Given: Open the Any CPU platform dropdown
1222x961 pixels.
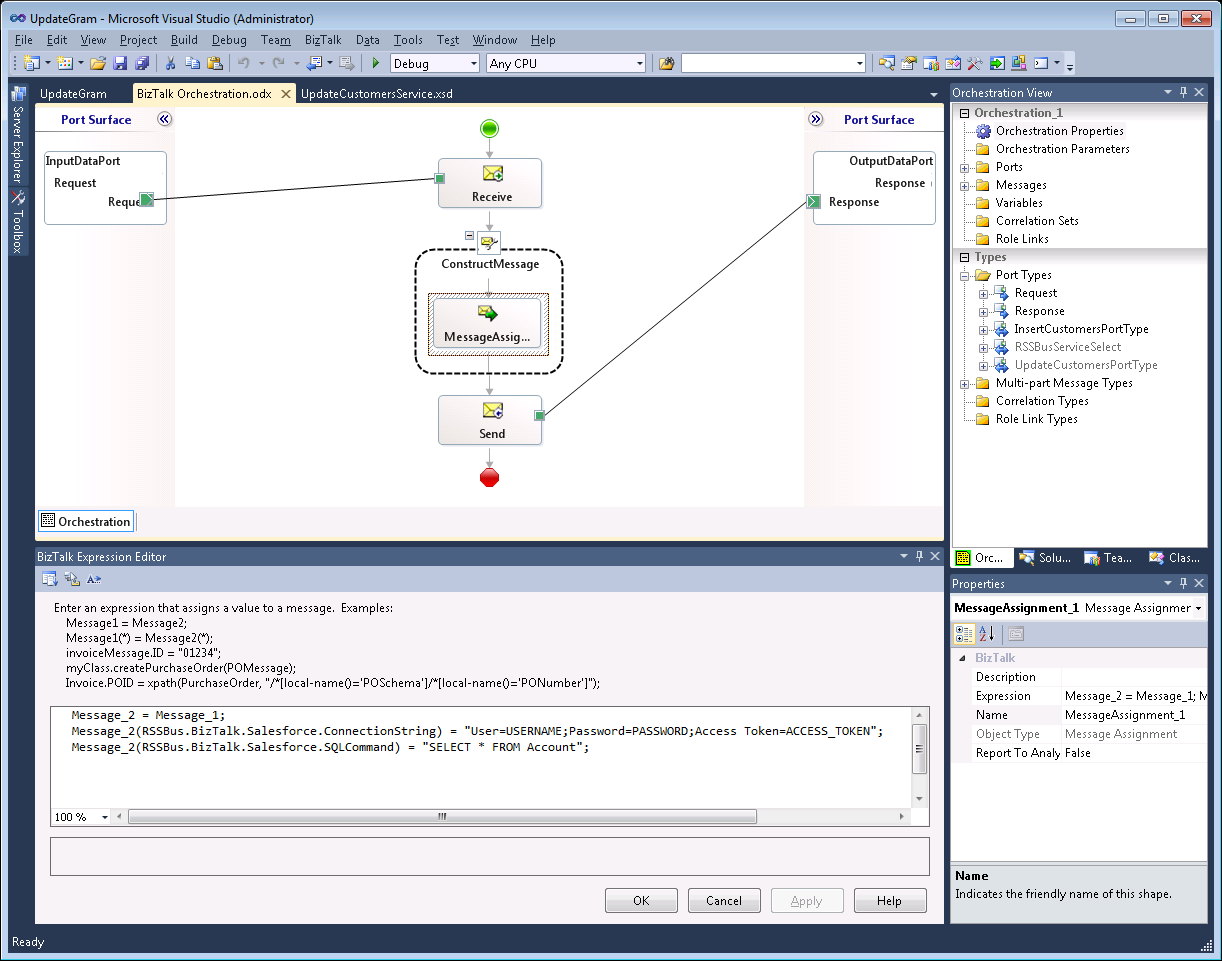Looking at the screenshot, I should (639, 63).
